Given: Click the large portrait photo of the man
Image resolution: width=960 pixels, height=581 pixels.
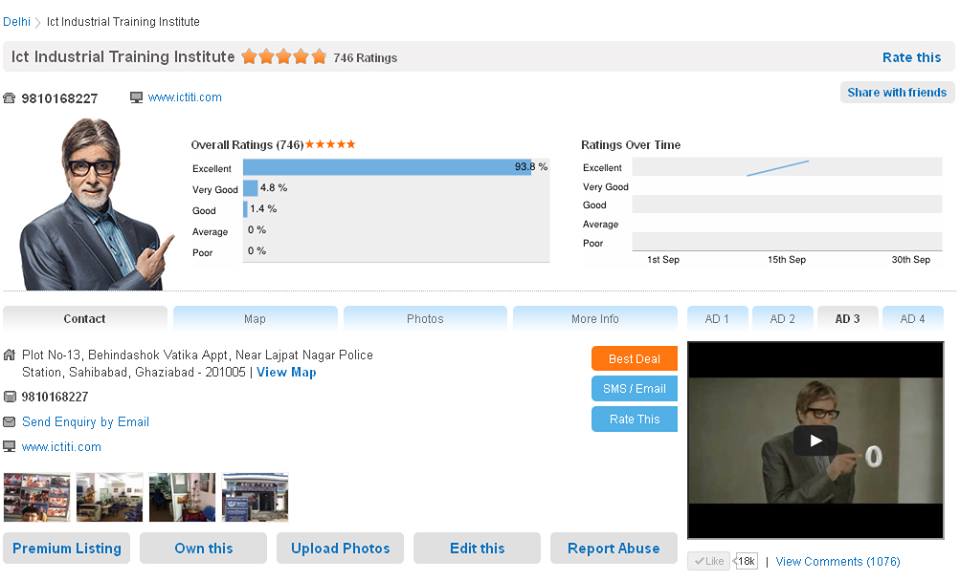Looking at the screenshot, I should (96, 204).
